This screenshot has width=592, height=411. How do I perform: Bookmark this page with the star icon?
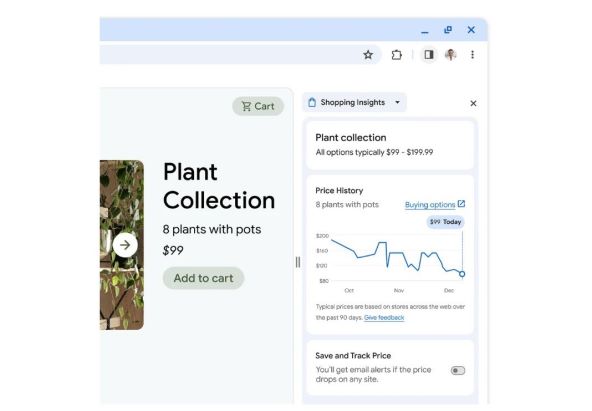pos(368,55)
